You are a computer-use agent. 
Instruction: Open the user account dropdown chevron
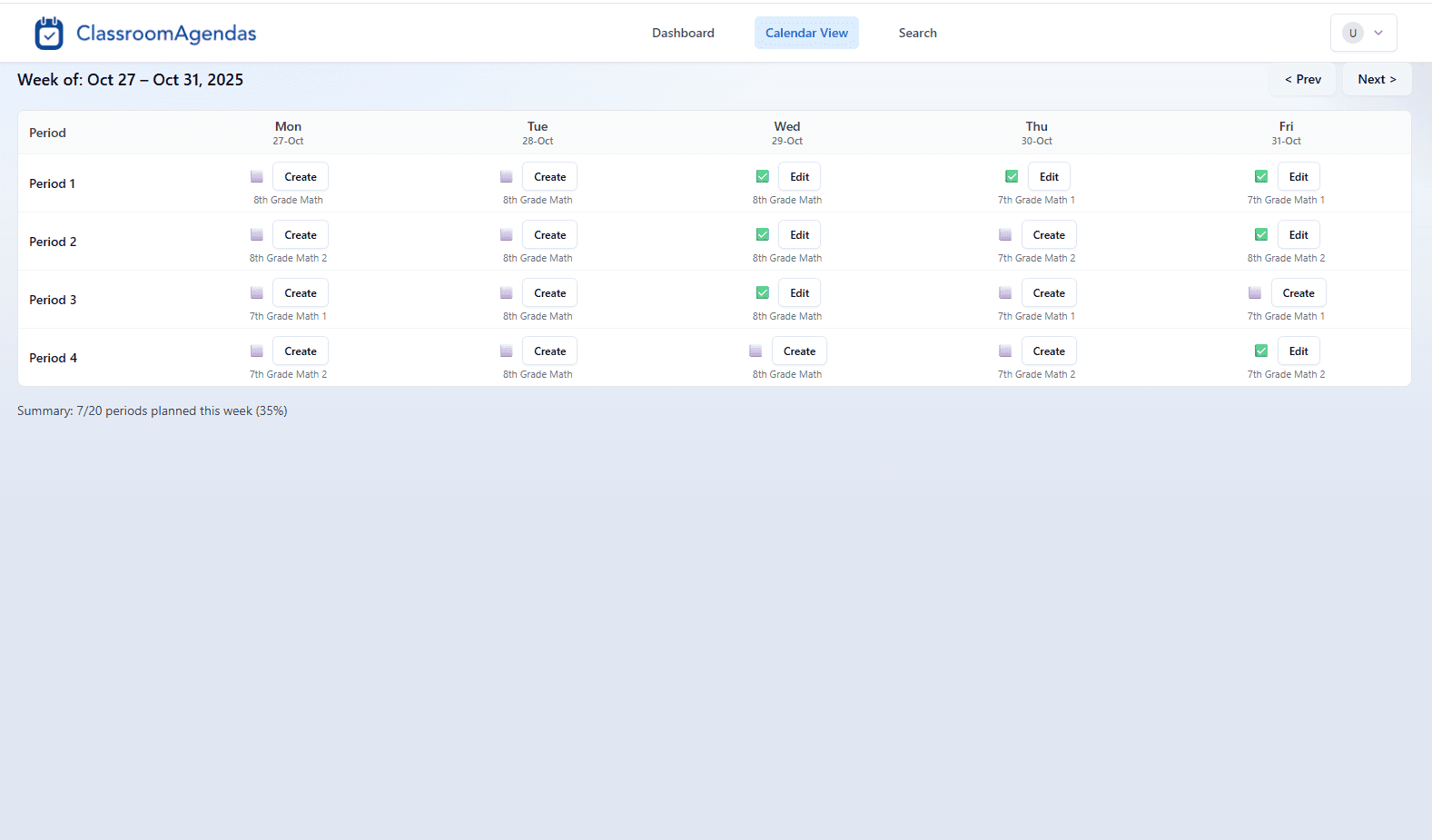(x=1378, y=33)
